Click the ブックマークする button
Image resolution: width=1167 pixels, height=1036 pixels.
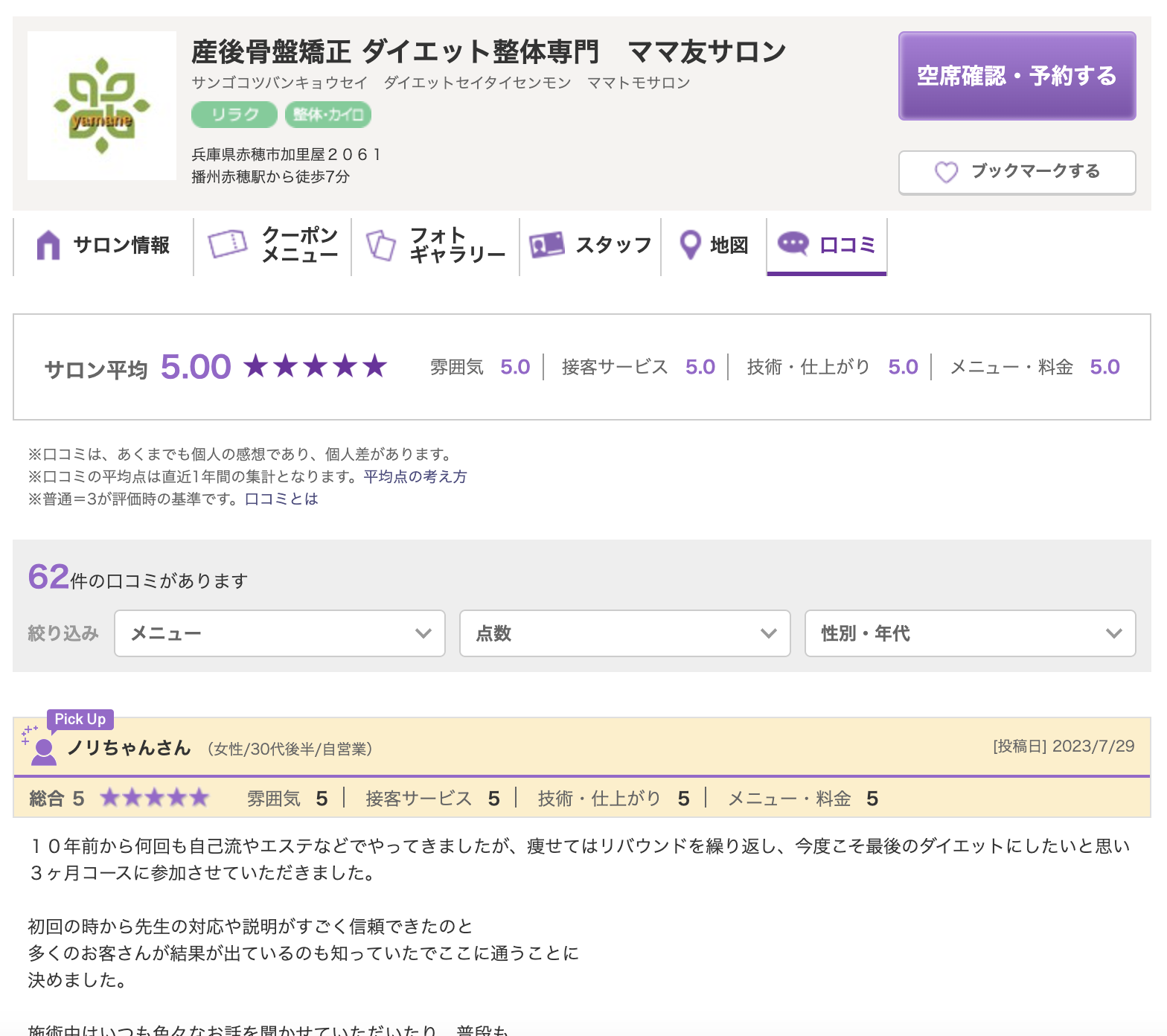pyautogui.click(x=1017, y=172)
